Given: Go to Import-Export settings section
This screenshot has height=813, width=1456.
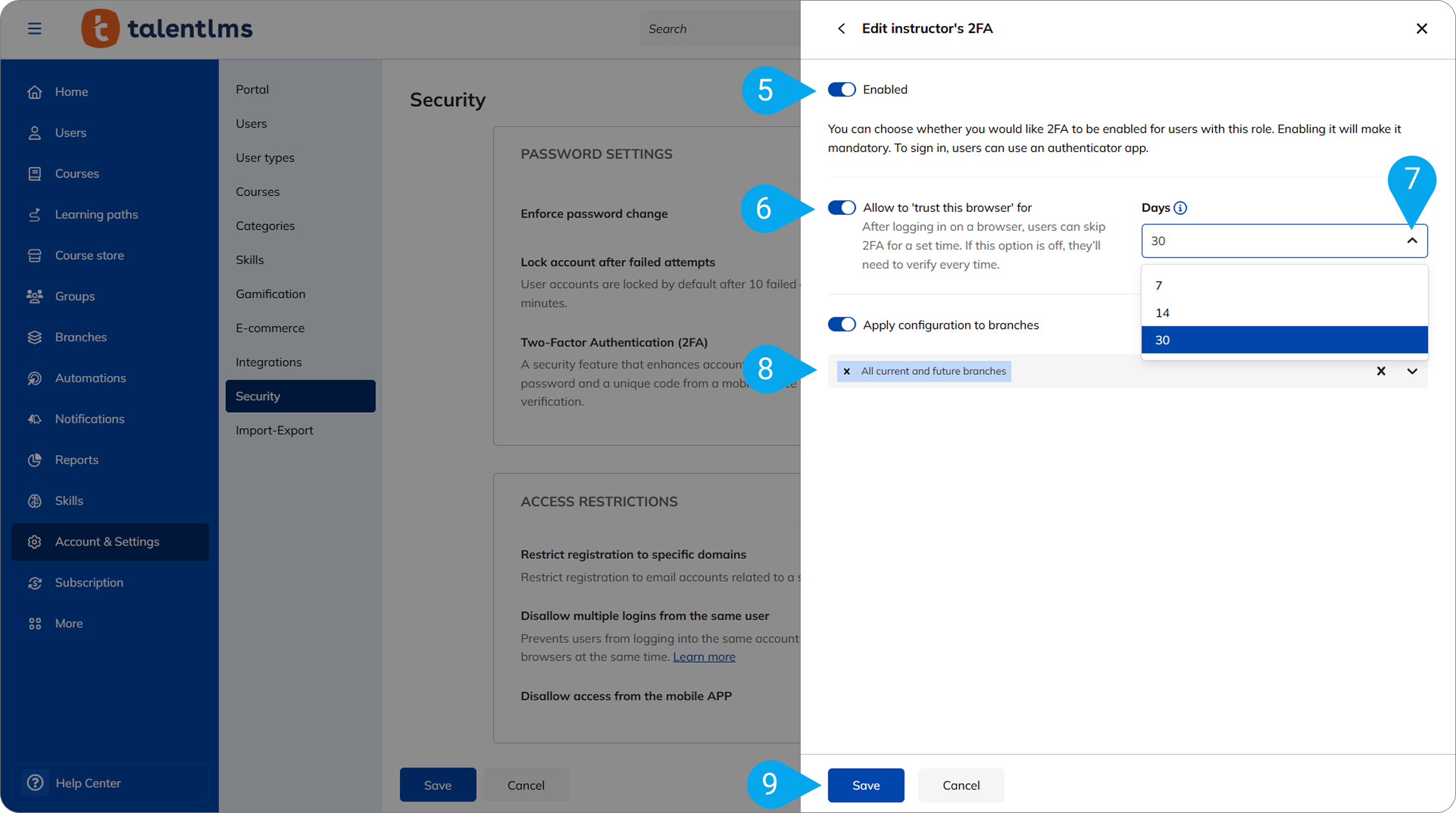Looking at the screenshot, I should pos(275,431).
